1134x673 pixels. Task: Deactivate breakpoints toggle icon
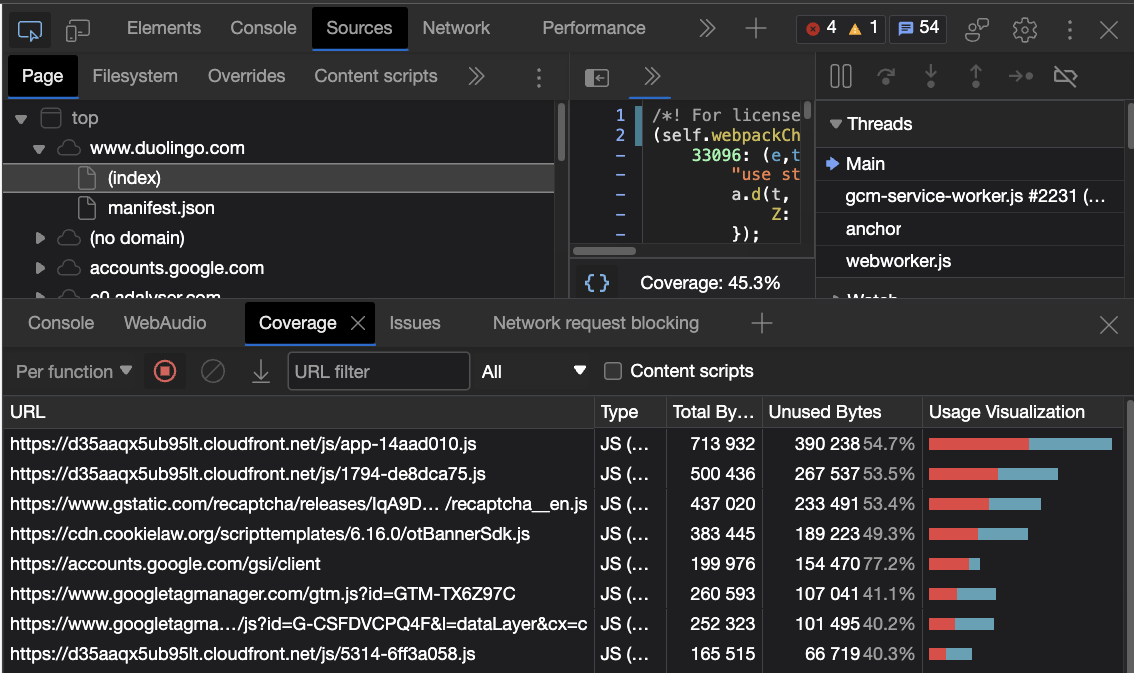click(x=1065, y=76)
